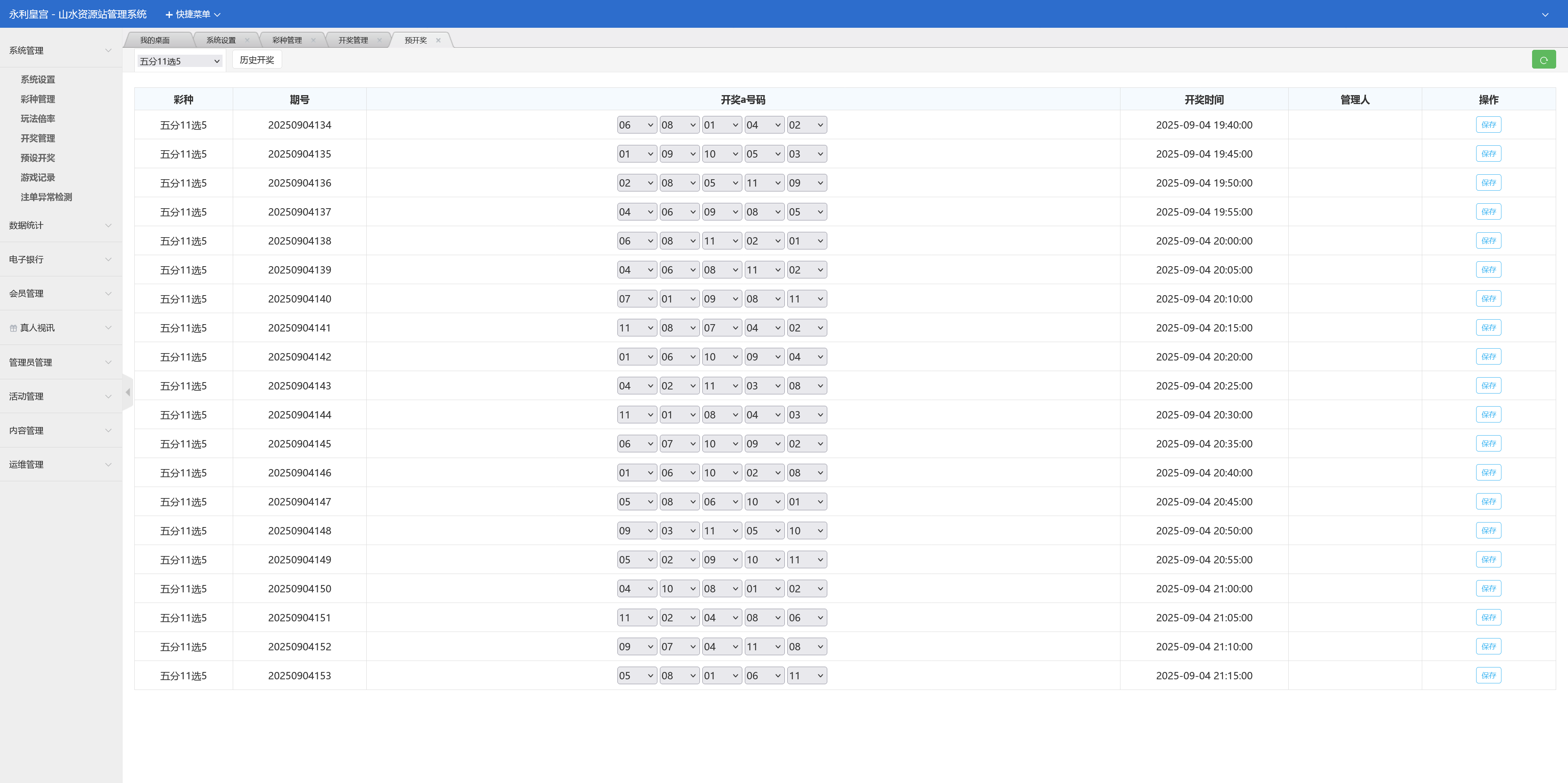Open third number dropdown for period 20250904145

721,443
